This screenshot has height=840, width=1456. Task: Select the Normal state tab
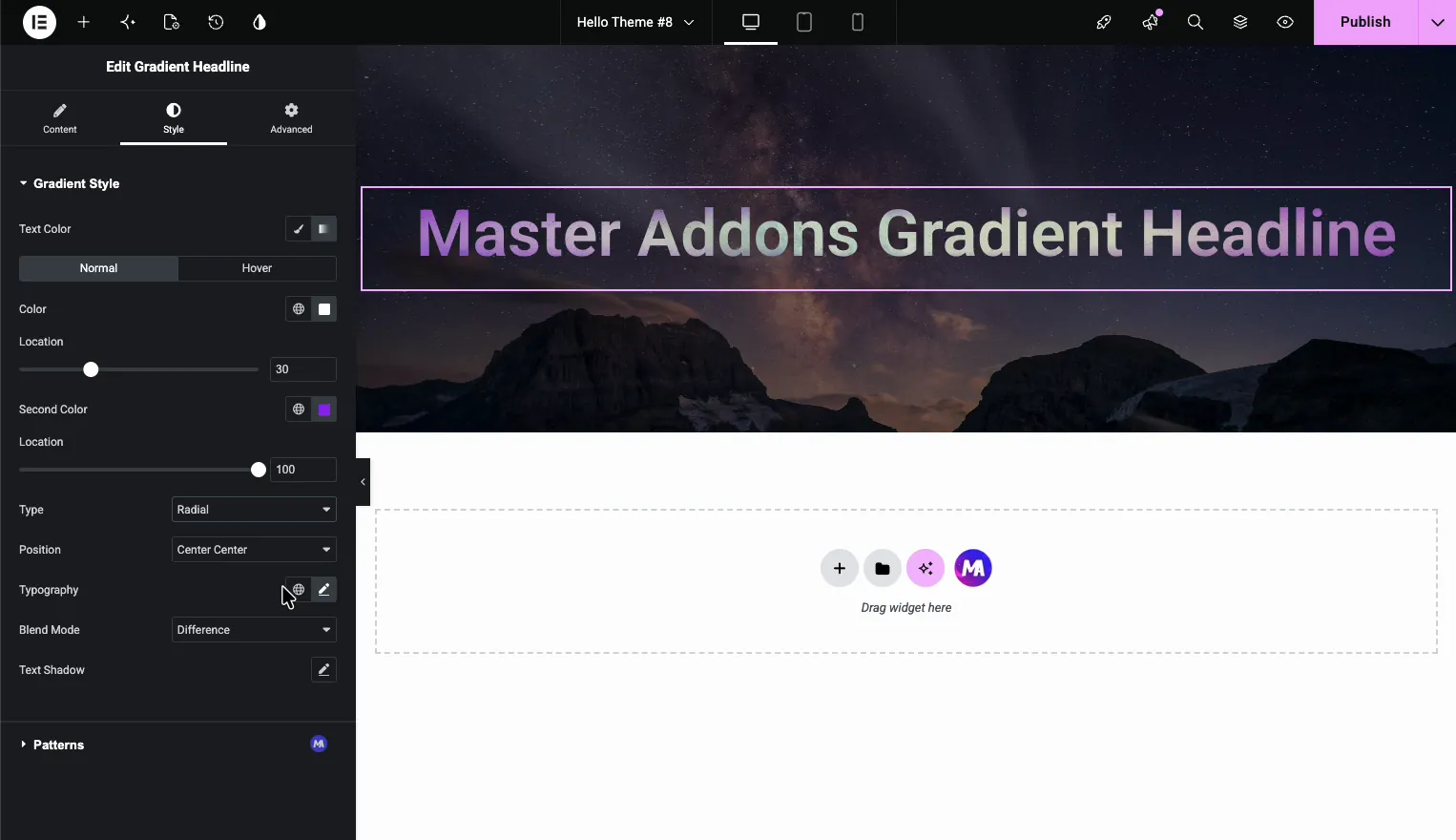98,268
